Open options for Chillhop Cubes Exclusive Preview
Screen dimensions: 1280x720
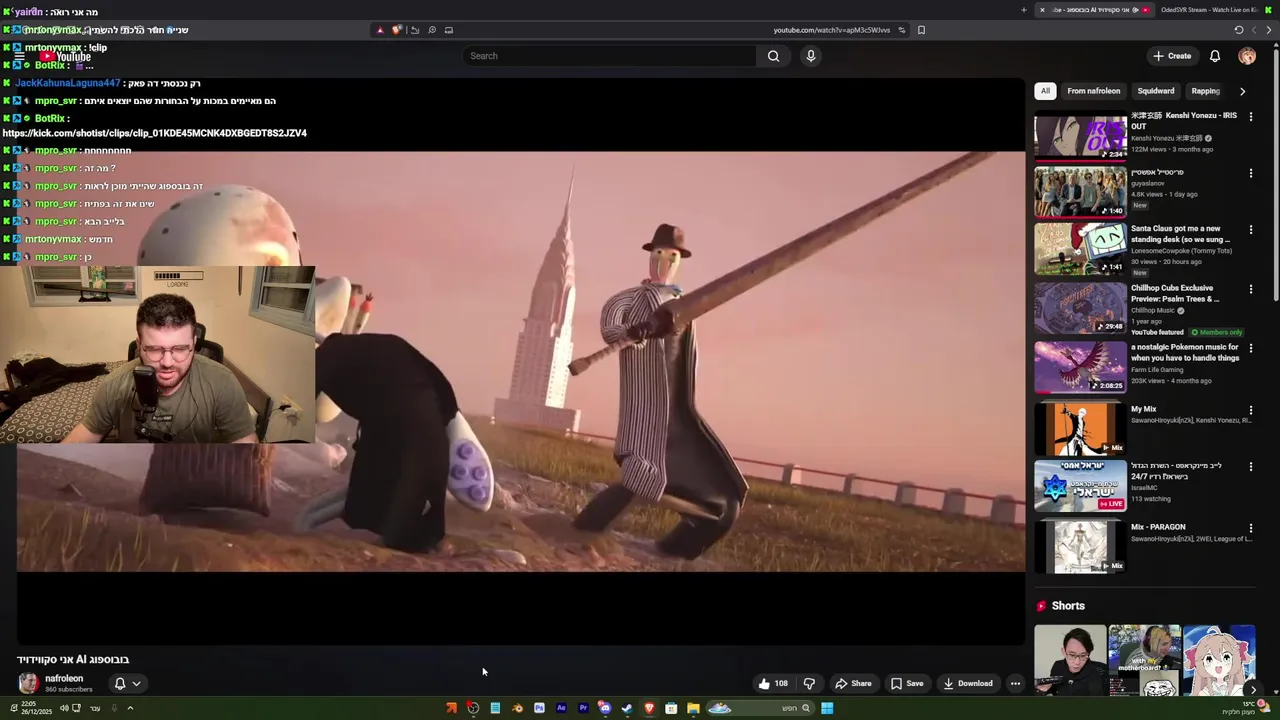[1250, 289]
